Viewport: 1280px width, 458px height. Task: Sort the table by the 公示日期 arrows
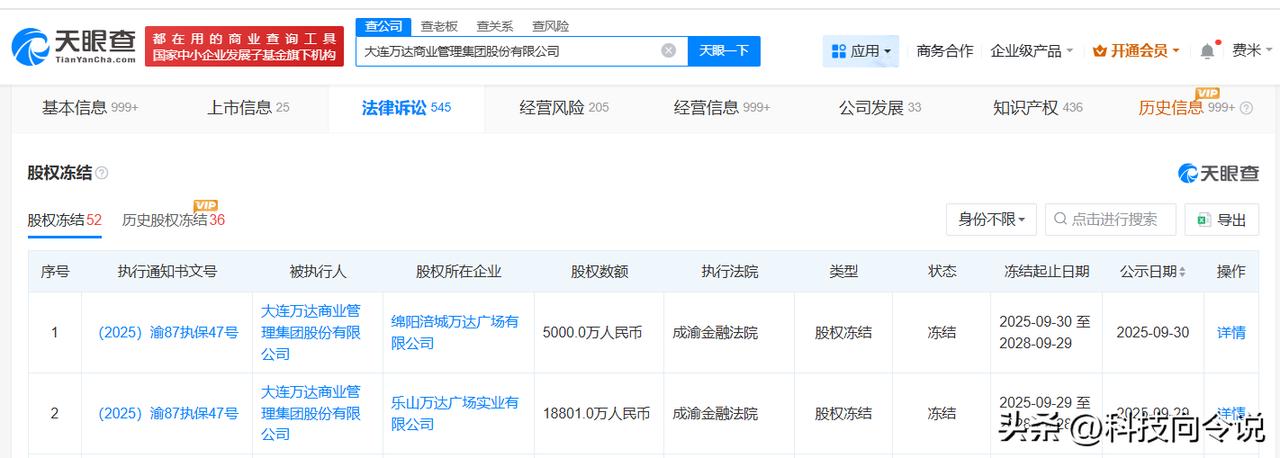(x=1182, y=272)
